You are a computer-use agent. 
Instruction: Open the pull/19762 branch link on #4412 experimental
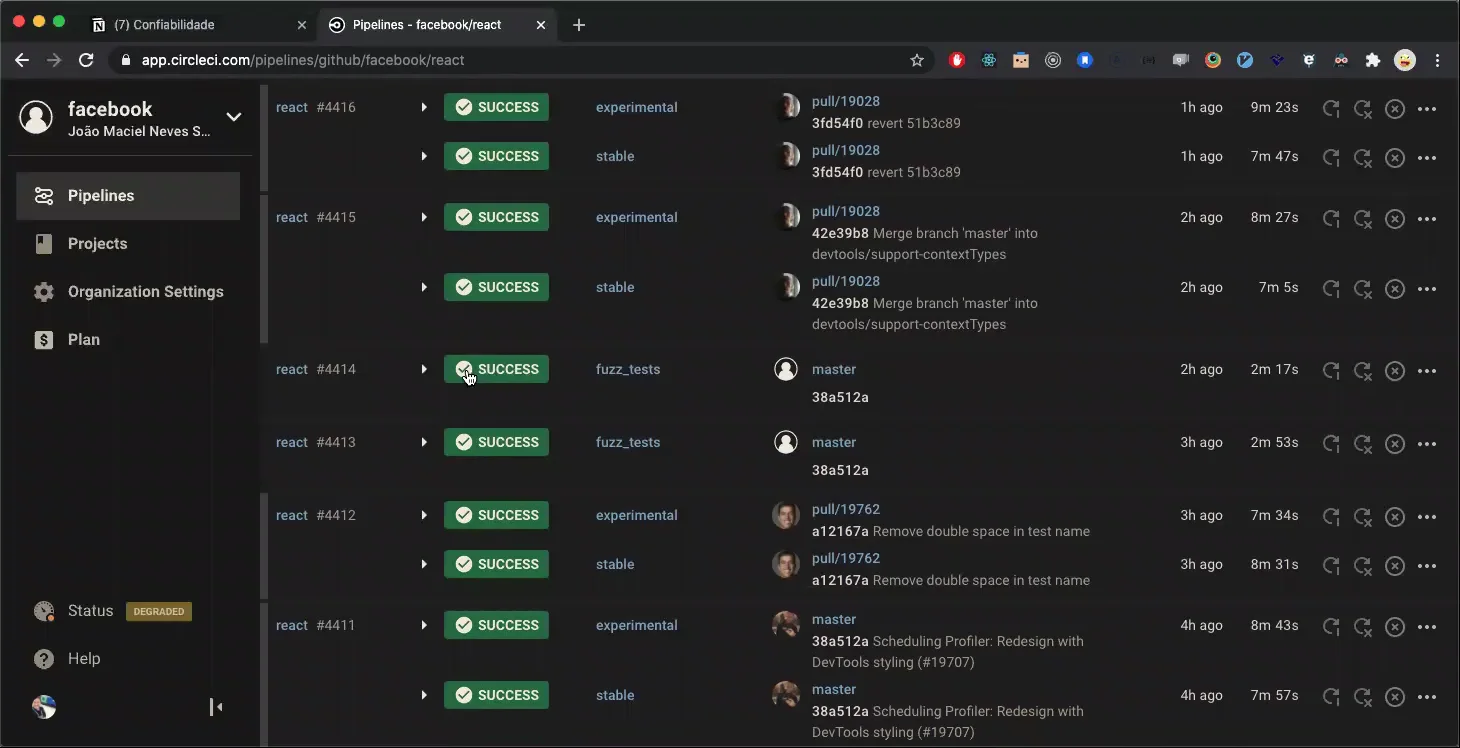pos(846,509)
